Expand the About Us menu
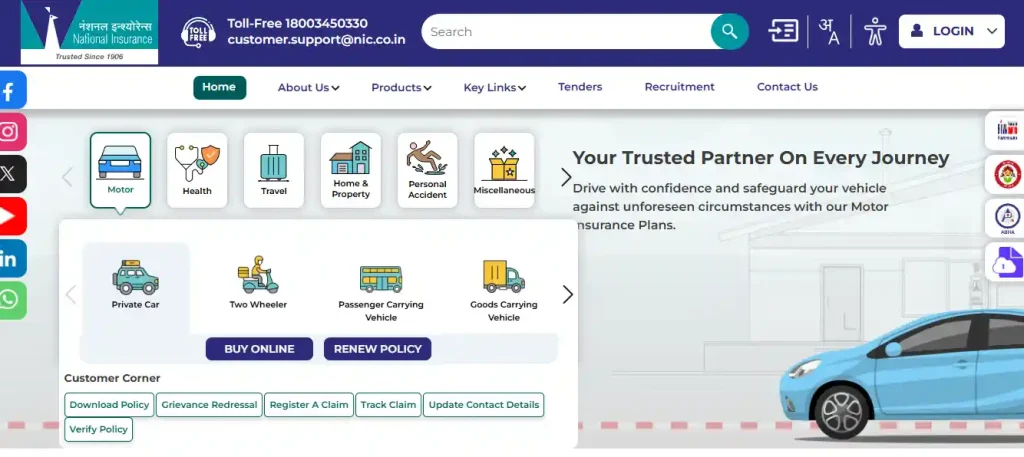 308,87
